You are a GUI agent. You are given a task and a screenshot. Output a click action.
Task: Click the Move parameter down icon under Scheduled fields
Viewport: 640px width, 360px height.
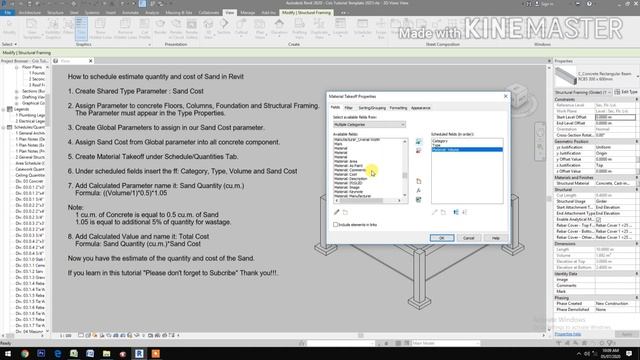(464, 212)
